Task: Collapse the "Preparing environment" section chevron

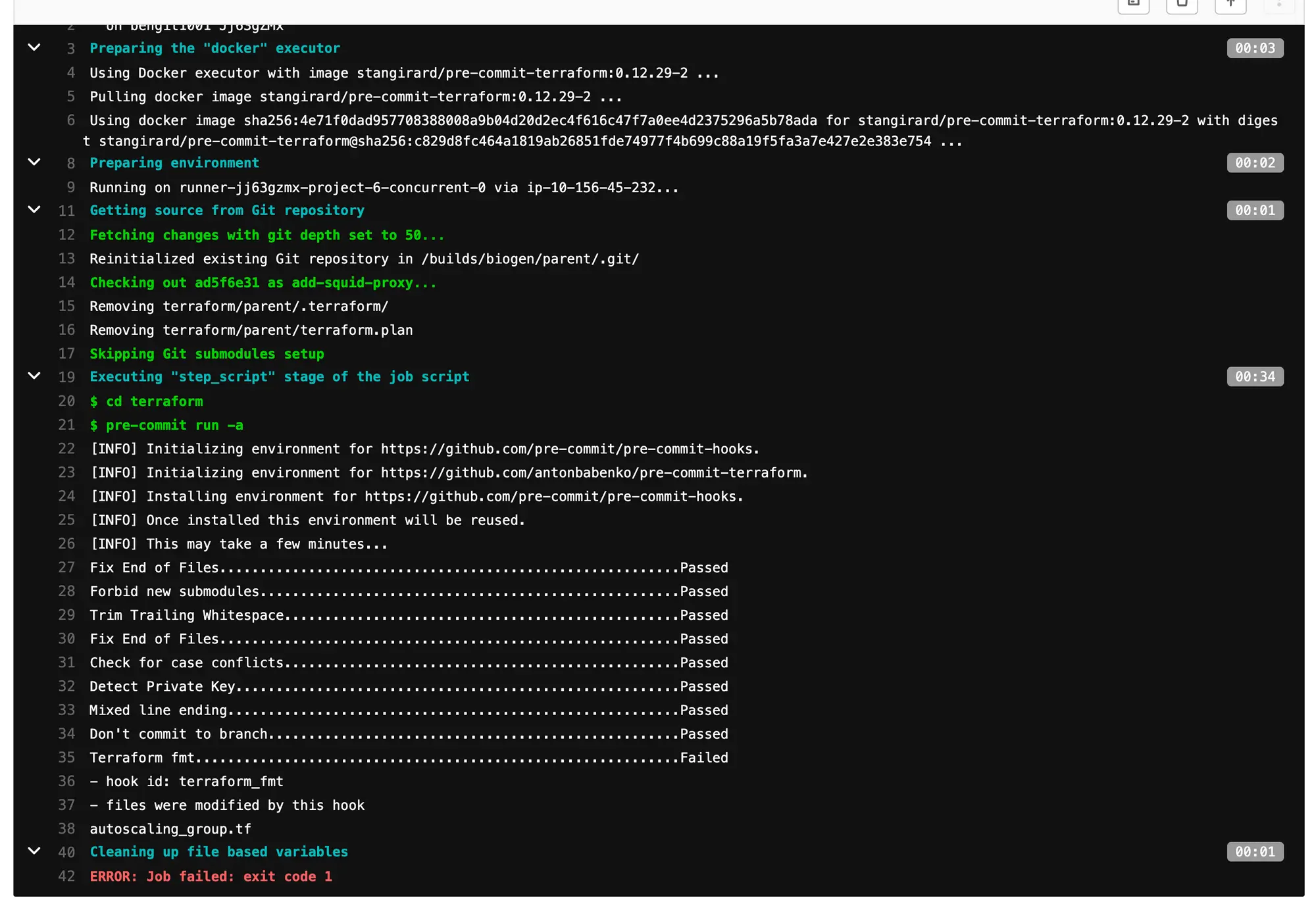Action: click(x=34, y=163)
